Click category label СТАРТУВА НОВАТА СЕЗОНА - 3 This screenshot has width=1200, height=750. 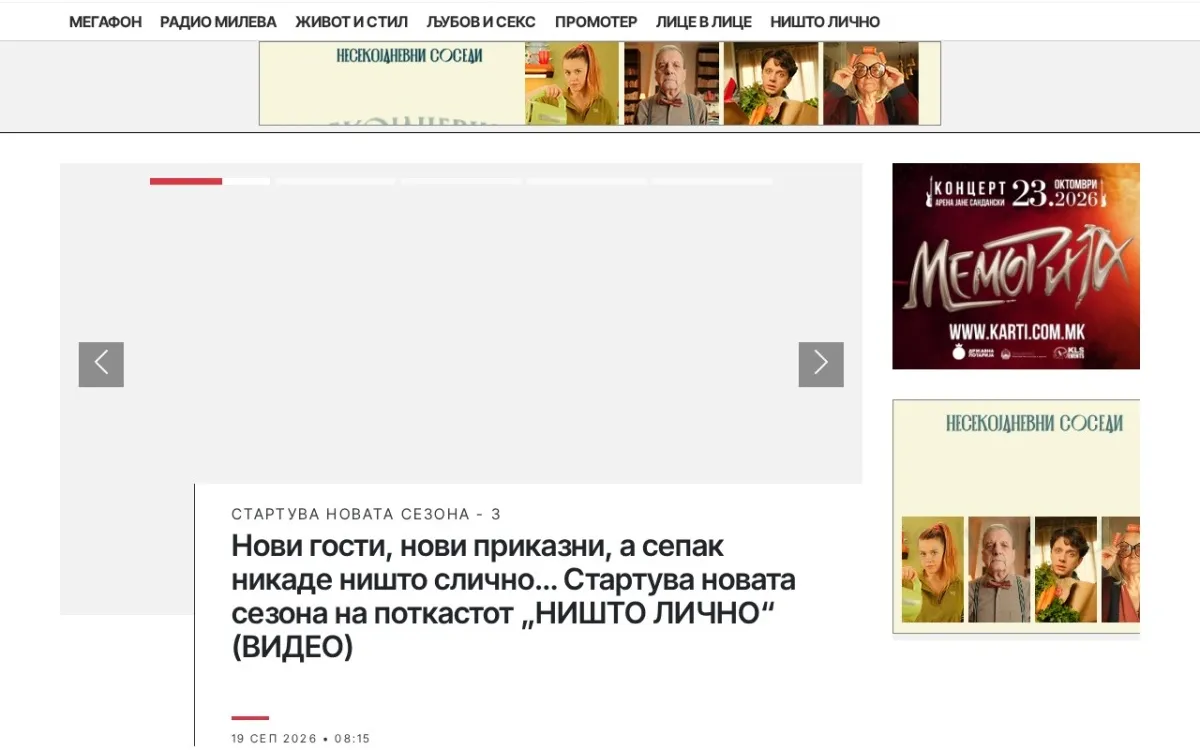(366, 514)
